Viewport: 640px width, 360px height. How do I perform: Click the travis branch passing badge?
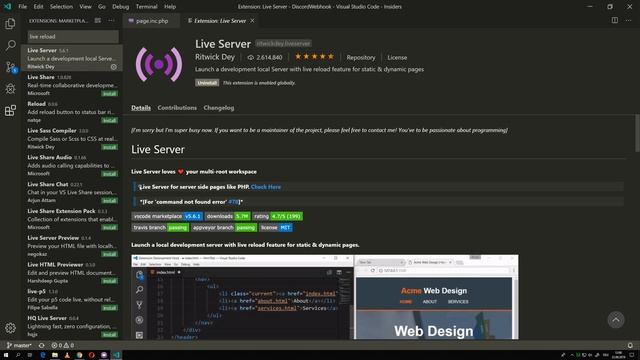coord(160,228)
